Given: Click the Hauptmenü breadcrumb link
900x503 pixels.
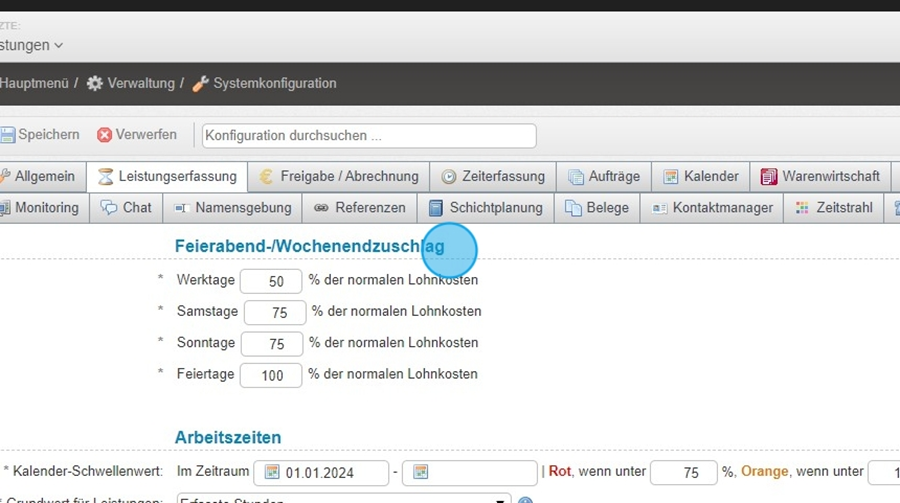Looking at the screenshot, I should tap(34, 84).
